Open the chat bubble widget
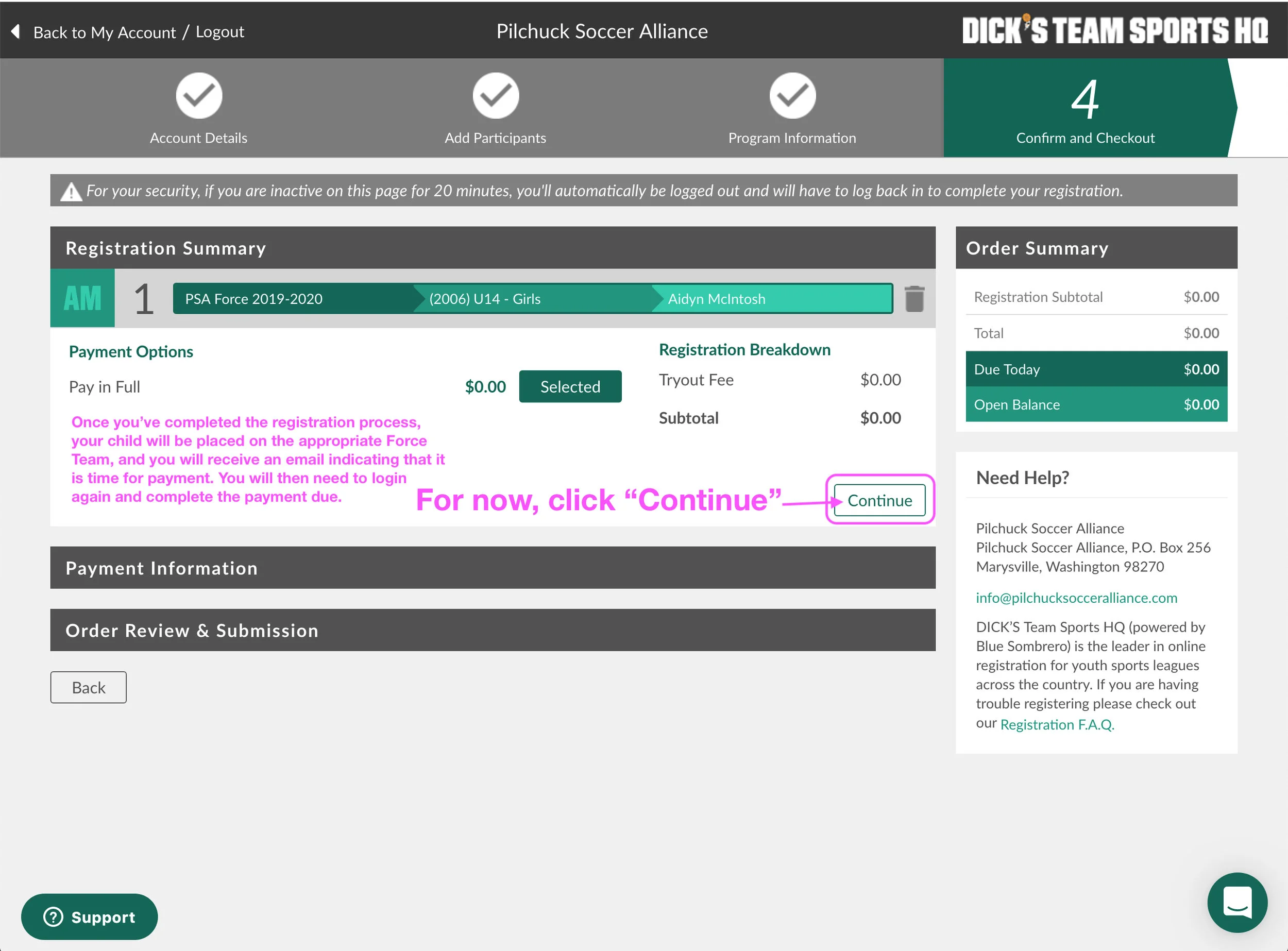Screen dimensions: 1288x951 click(1238, 903)
